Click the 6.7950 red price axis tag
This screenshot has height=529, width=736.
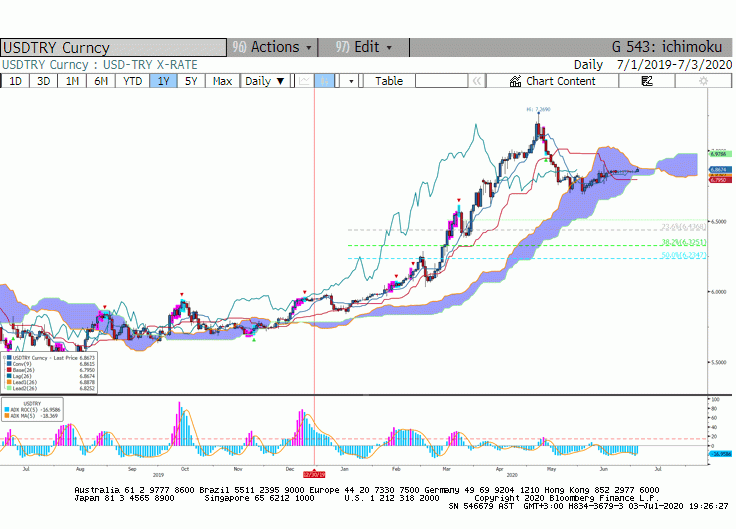(720, 180)
